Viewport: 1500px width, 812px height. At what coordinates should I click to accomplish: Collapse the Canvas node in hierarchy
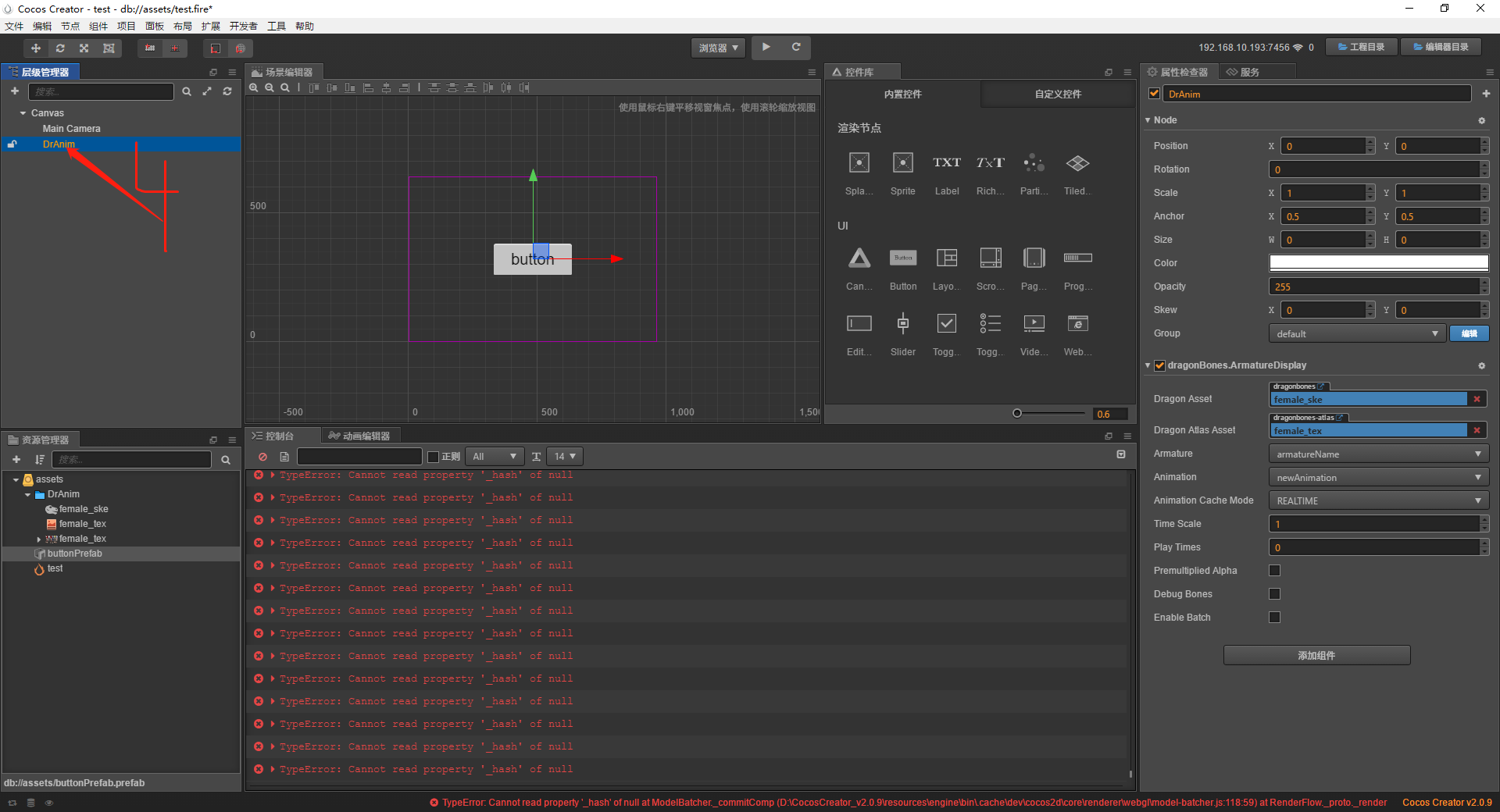click(x=23, y=113)
